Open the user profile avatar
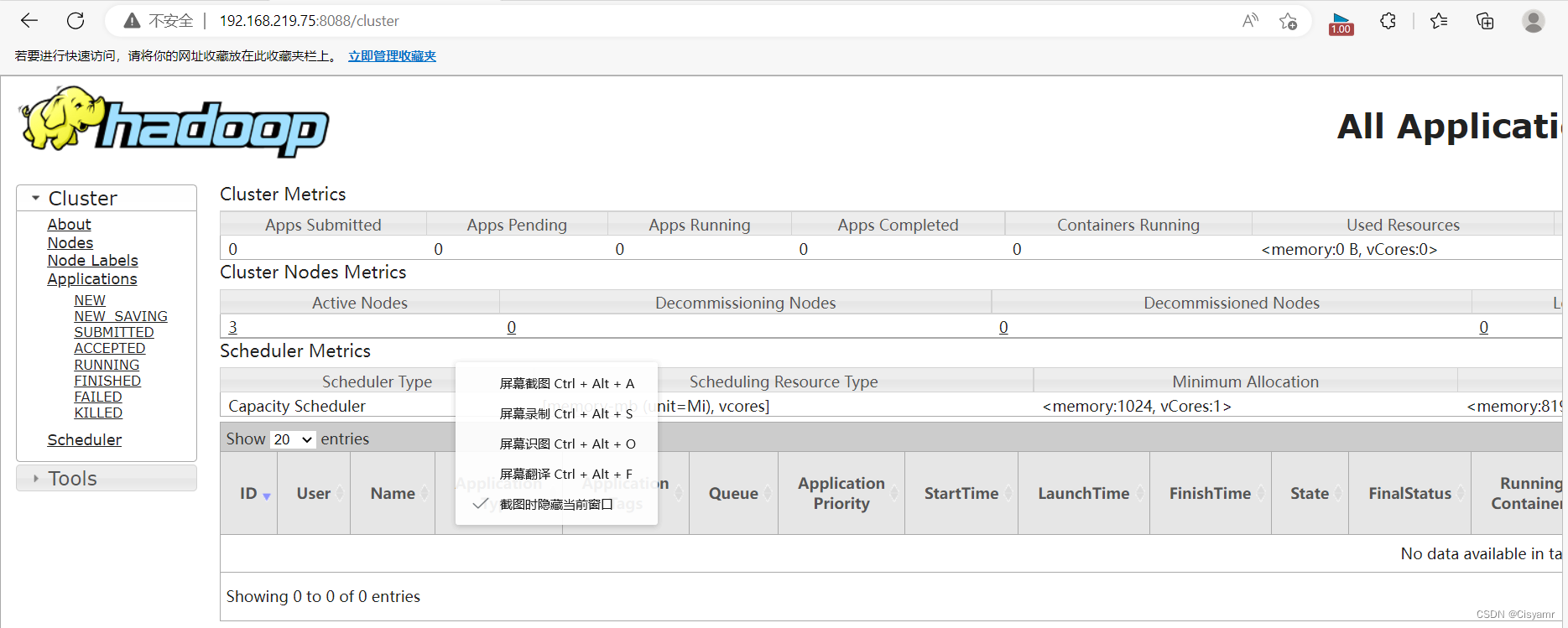Screen dimensions: 1568x628 (1534, 21)
